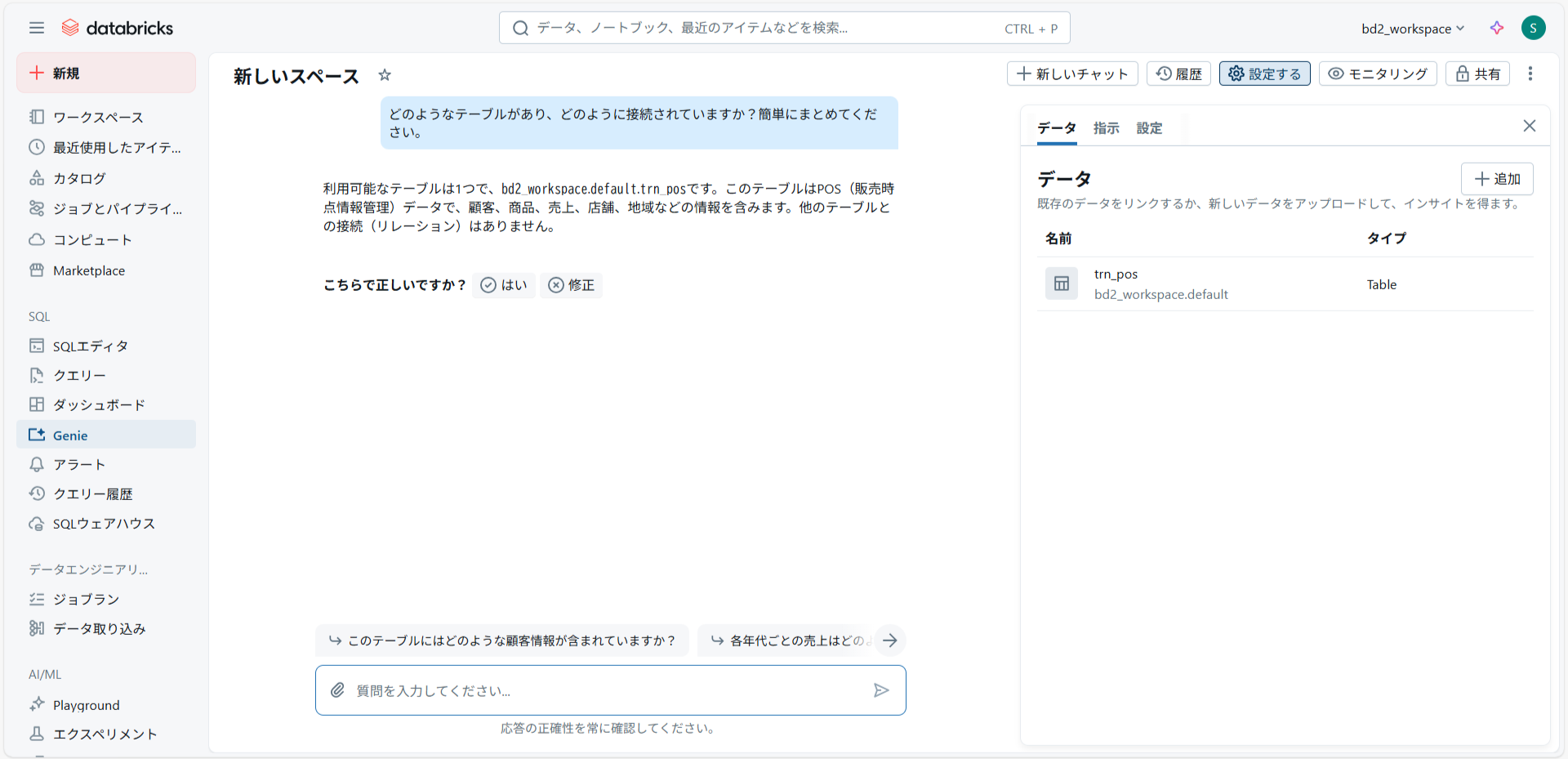
Task: Show next suggested questions arrow
Action: pos(889,641)
